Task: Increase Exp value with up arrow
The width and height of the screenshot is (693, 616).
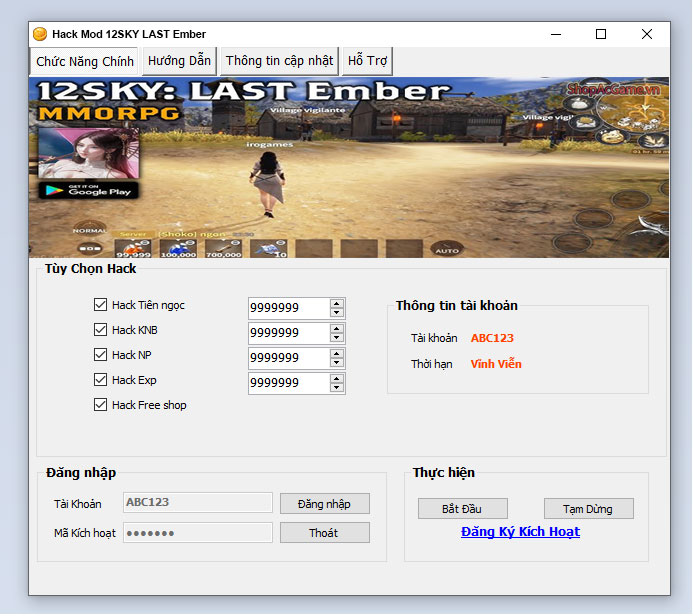Action: tap(337, 379)
